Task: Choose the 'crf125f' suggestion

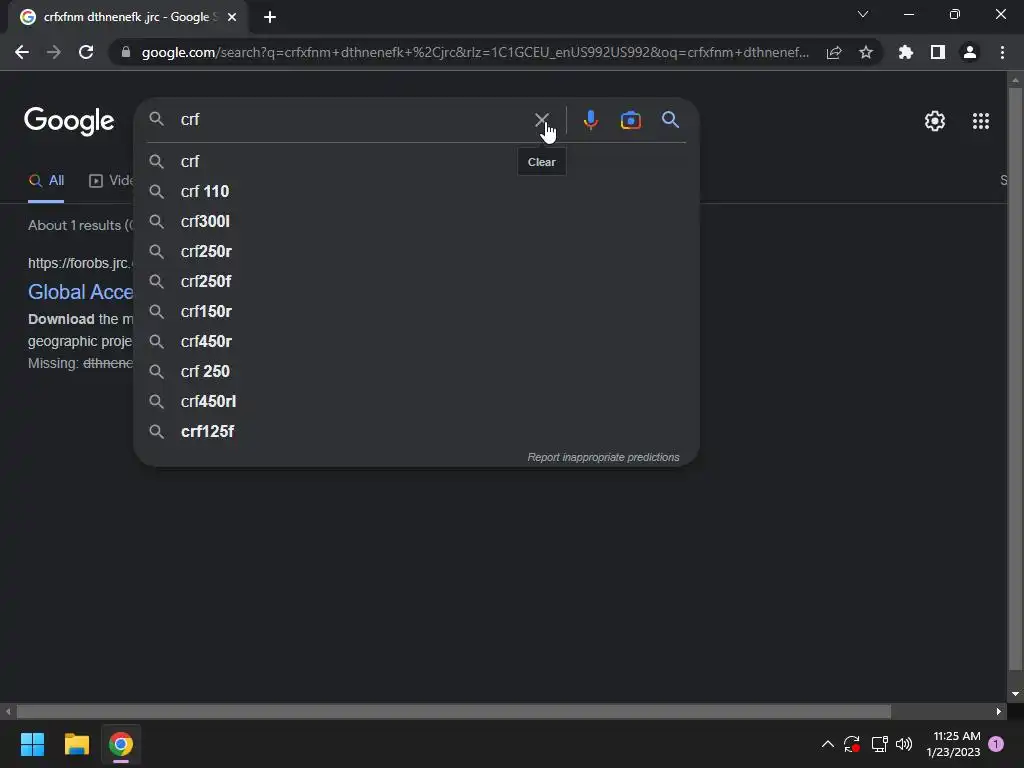Action: (416, 432)
